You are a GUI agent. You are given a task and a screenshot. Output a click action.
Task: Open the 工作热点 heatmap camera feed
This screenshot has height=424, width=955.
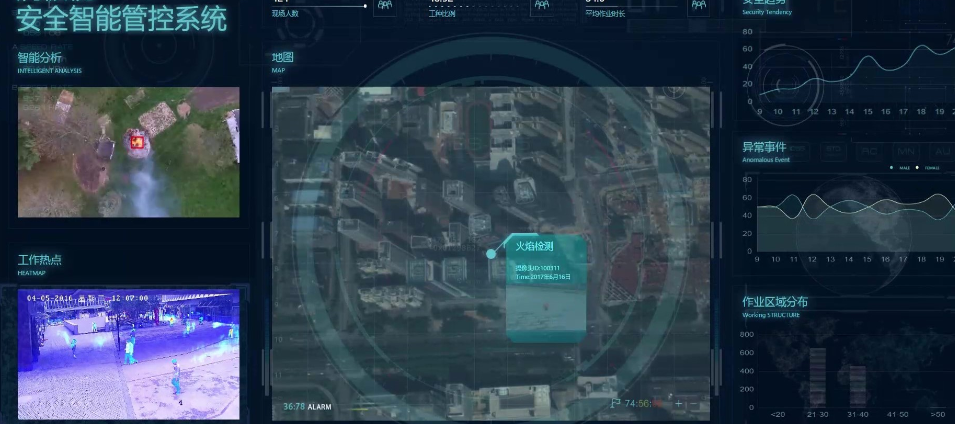(x=129, y=355)
